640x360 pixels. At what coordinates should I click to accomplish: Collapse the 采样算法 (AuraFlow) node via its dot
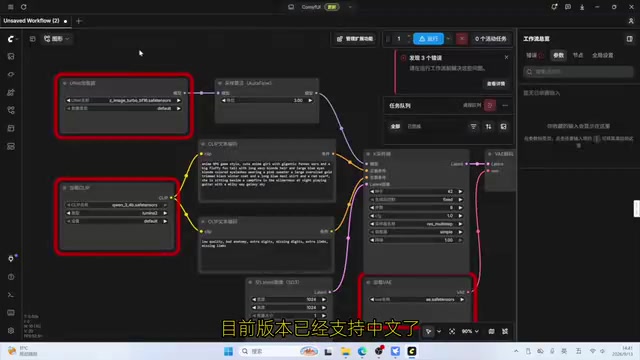(220, 83)
